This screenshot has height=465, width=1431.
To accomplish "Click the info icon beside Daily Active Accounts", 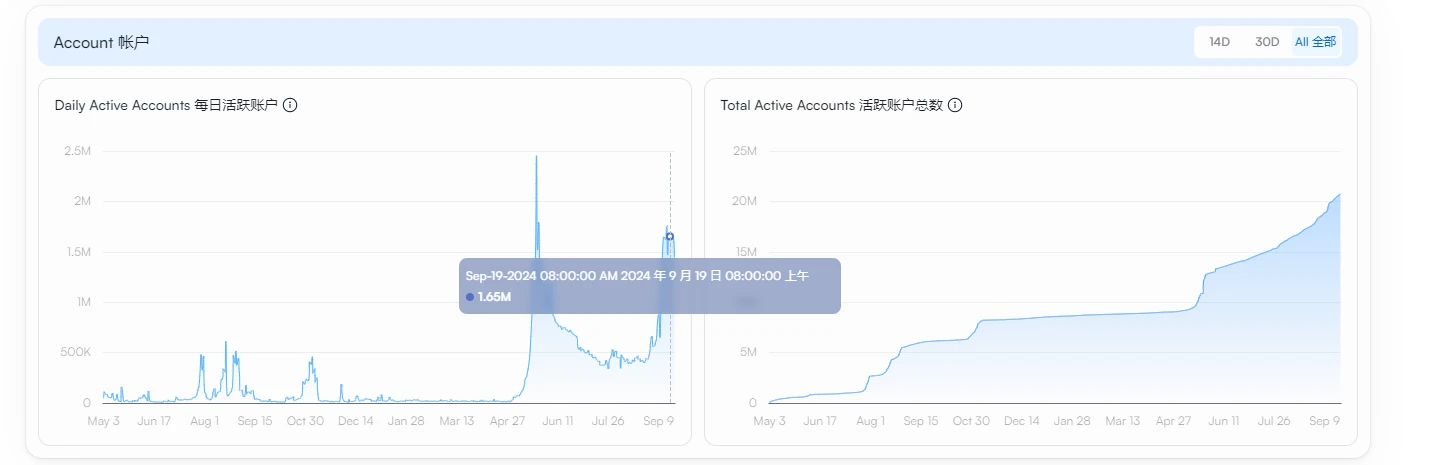I will click(x=290, y=105).
